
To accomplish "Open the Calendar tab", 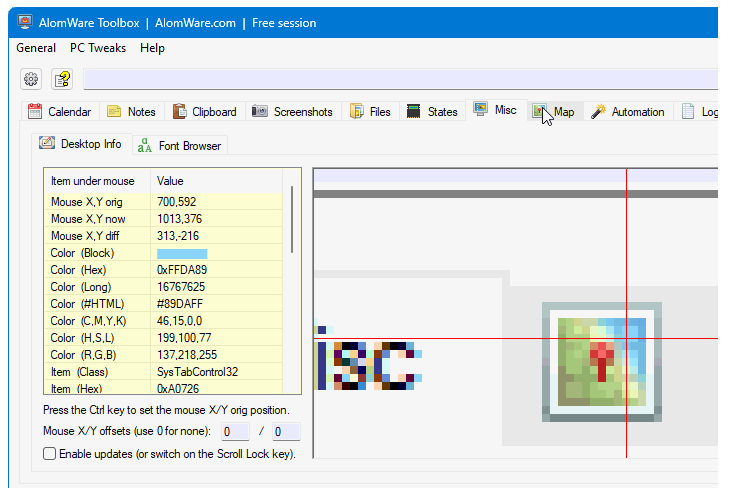I will [x=59, y=112].
